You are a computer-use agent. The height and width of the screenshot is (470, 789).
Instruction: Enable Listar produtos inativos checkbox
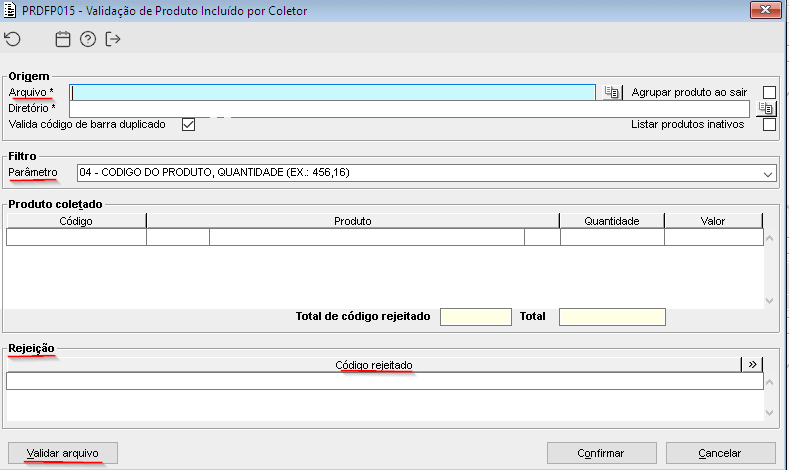769,124
